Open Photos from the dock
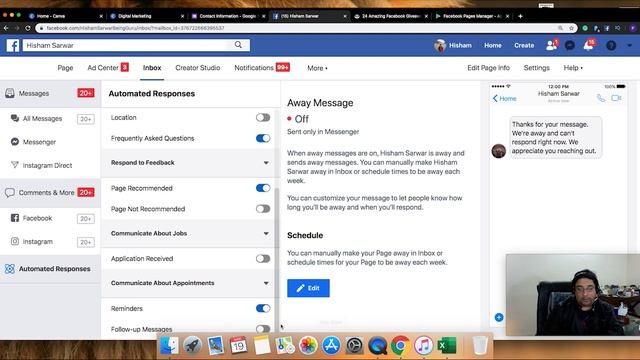The image size is (640, 360). (x=308, y=346)
